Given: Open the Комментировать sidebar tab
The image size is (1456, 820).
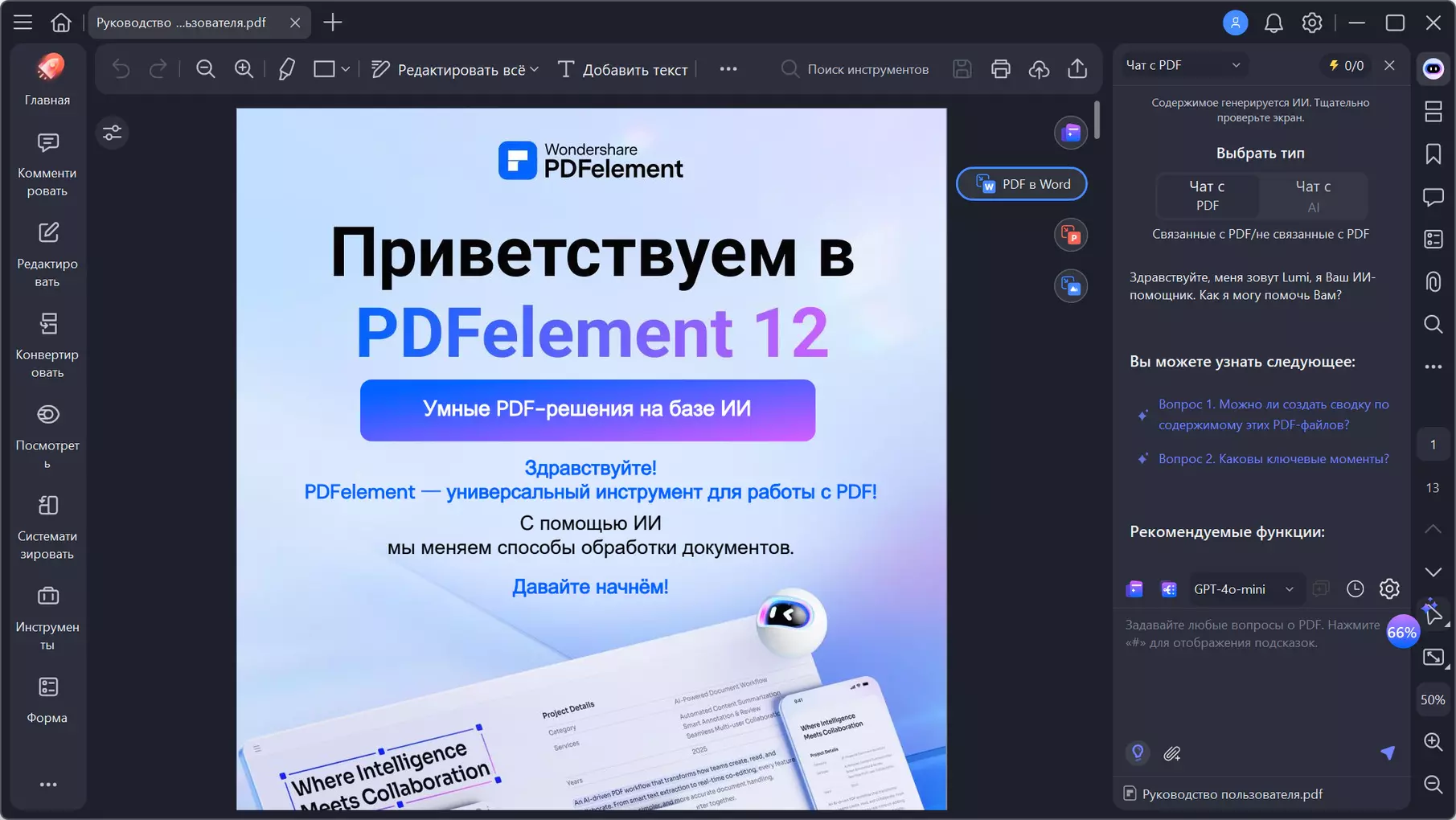Looking at the screenshot, I should (x=47, y=165).
